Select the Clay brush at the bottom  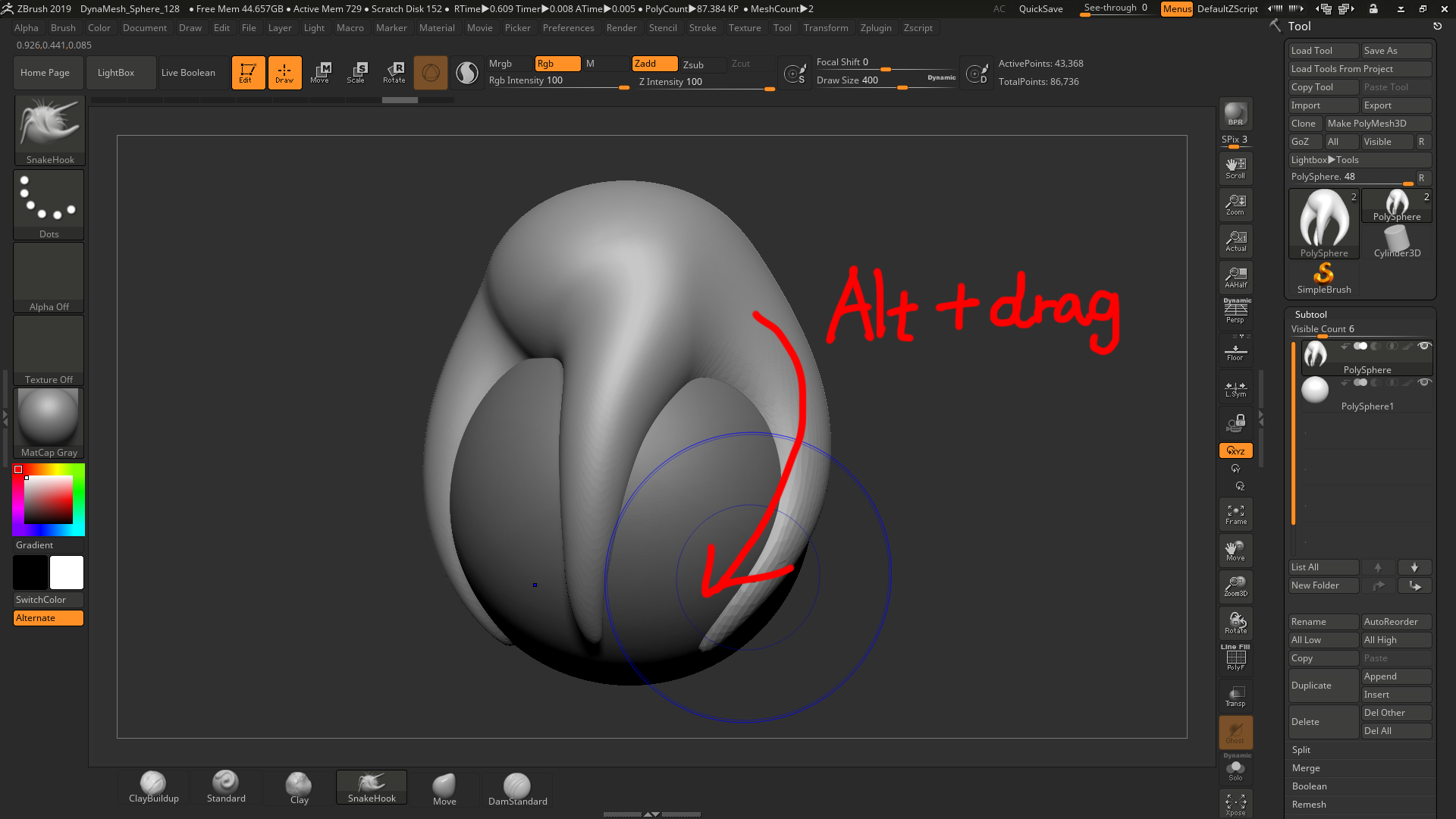coord(299,787)
